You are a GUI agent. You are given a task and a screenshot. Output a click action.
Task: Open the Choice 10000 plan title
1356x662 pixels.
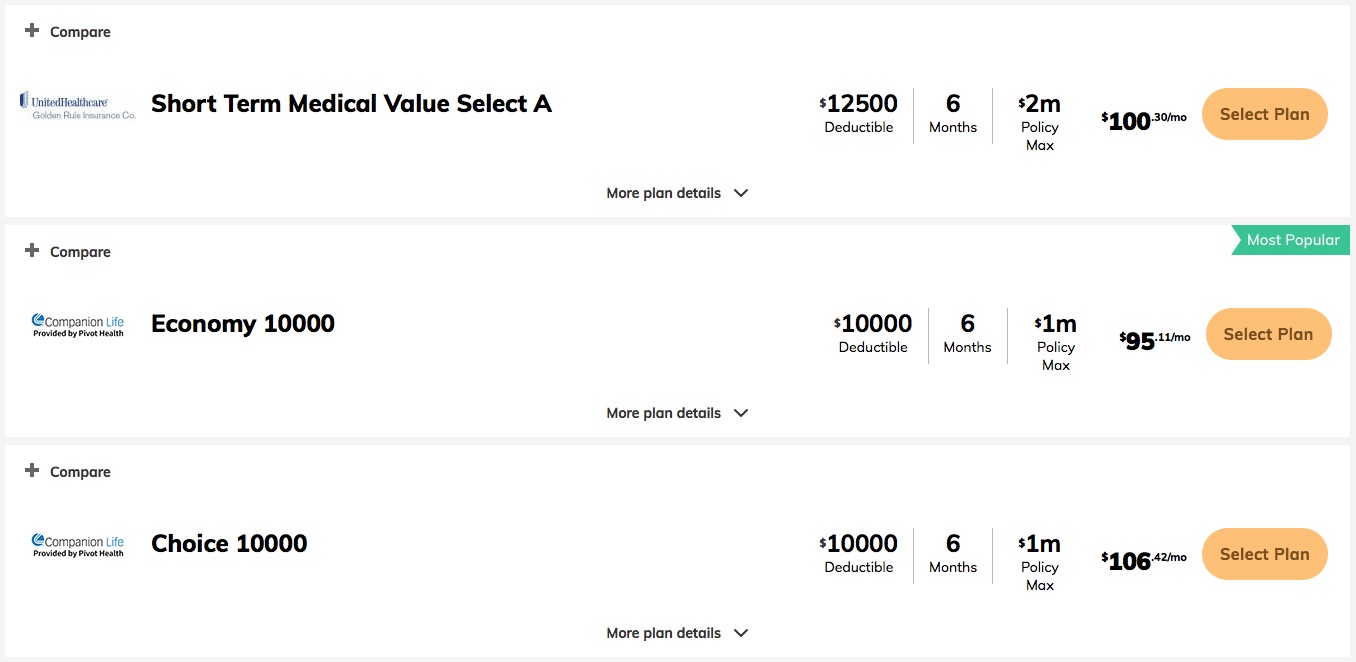click(229, 544)
